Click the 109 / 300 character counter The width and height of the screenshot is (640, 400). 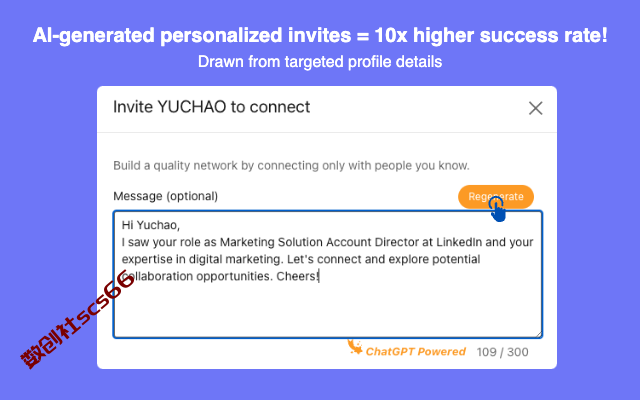click(x=502, y=352)
